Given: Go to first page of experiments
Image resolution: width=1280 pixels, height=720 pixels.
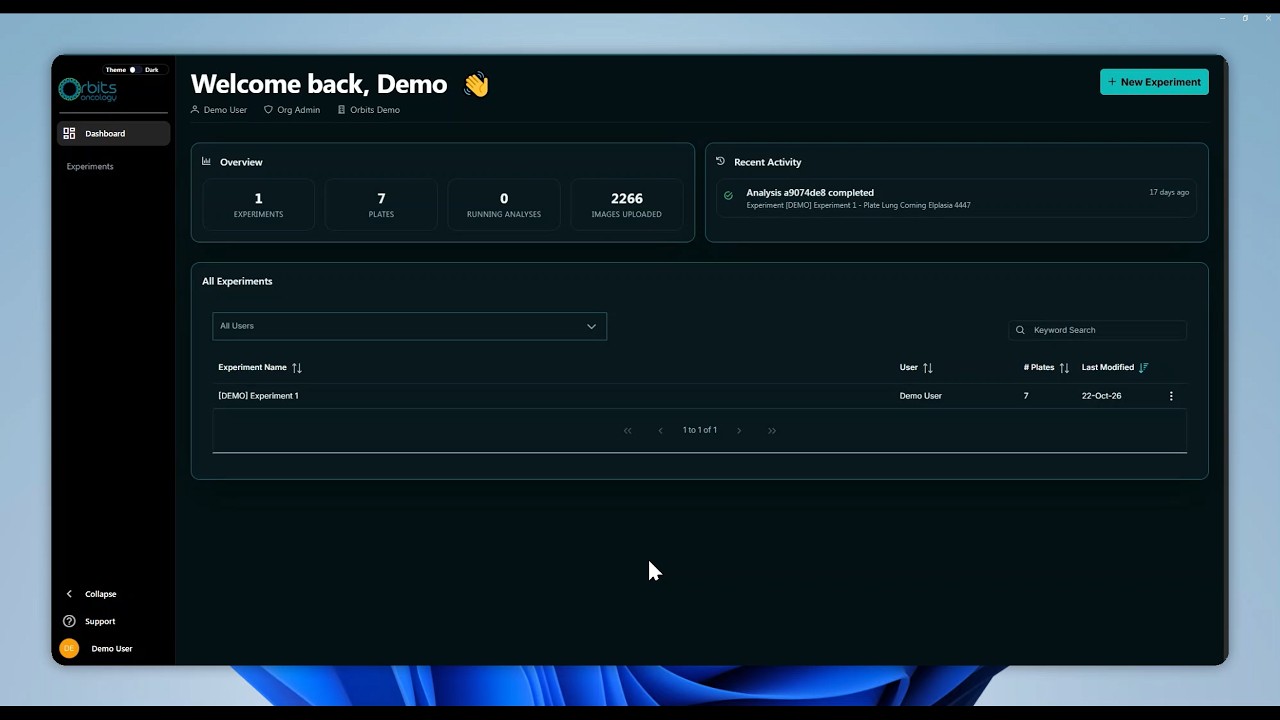Looking at the screenshot, I should (628, 430).
